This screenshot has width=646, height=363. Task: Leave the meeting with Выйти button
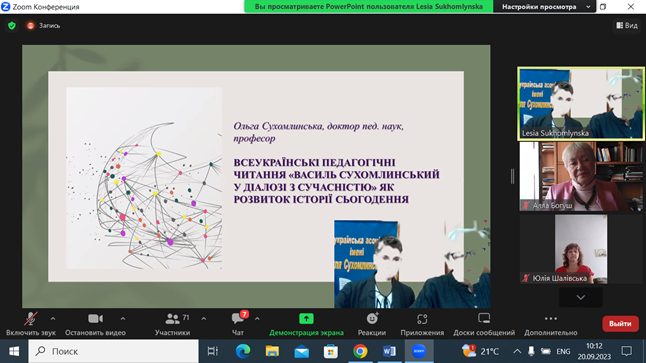pyautogui.click(x=620, y=324)
